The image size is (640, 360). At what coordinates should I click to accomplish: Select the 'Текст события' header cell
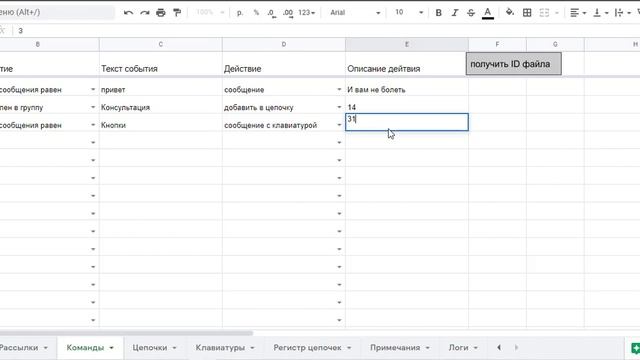[x=161, y=64]
